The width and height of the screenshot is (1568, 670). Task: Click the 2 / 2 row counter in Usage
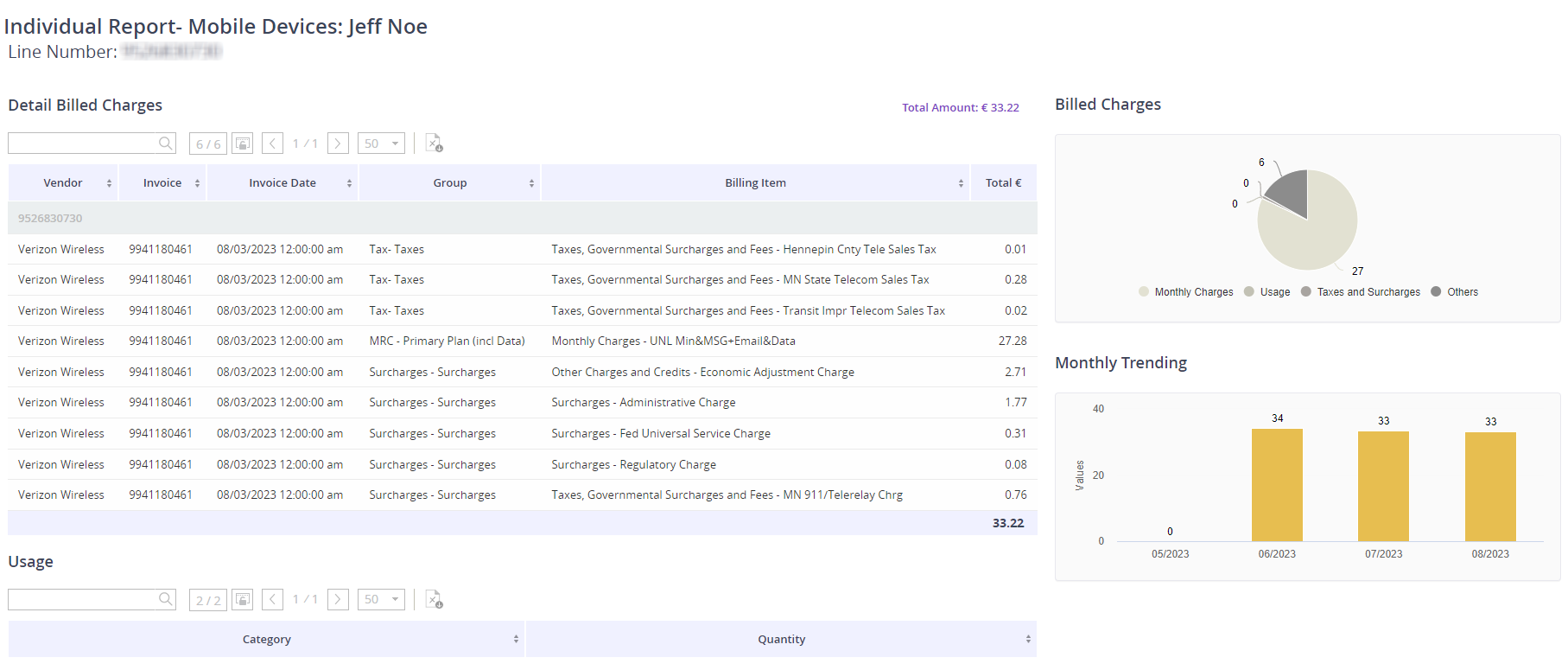point(208,599)
